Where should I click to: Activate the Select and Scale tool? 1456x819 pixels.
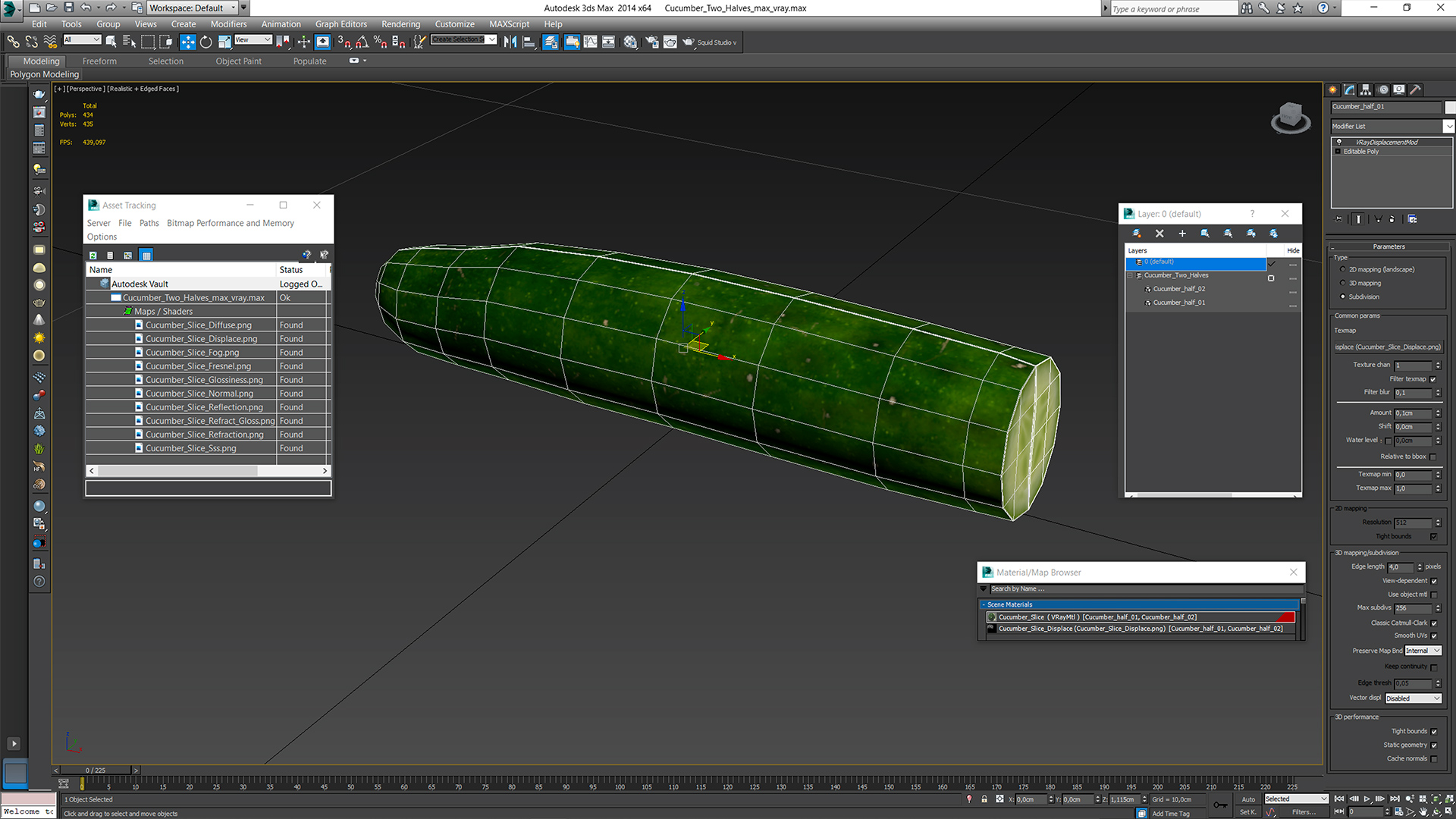[x=224, y=42]
